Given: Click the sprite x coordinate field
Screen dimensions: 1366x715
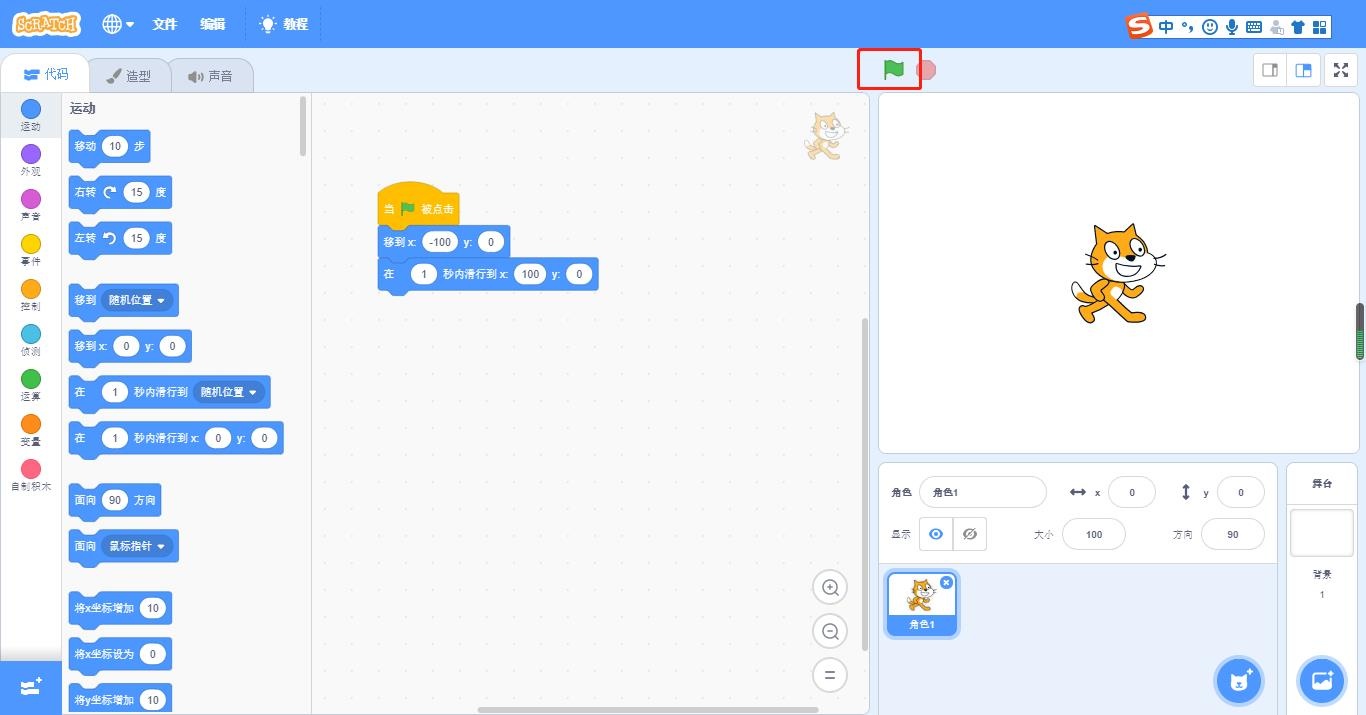Looking at the screenshot, I should 1132,492.
